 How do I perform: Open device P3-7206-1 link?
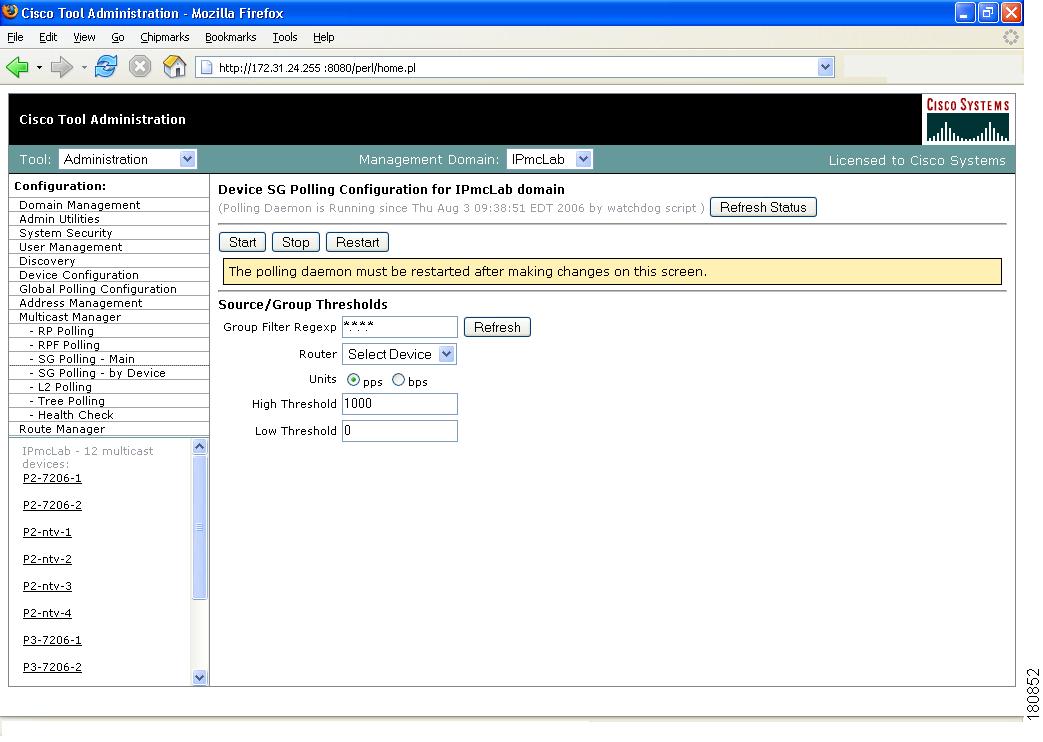click(52, 640)
